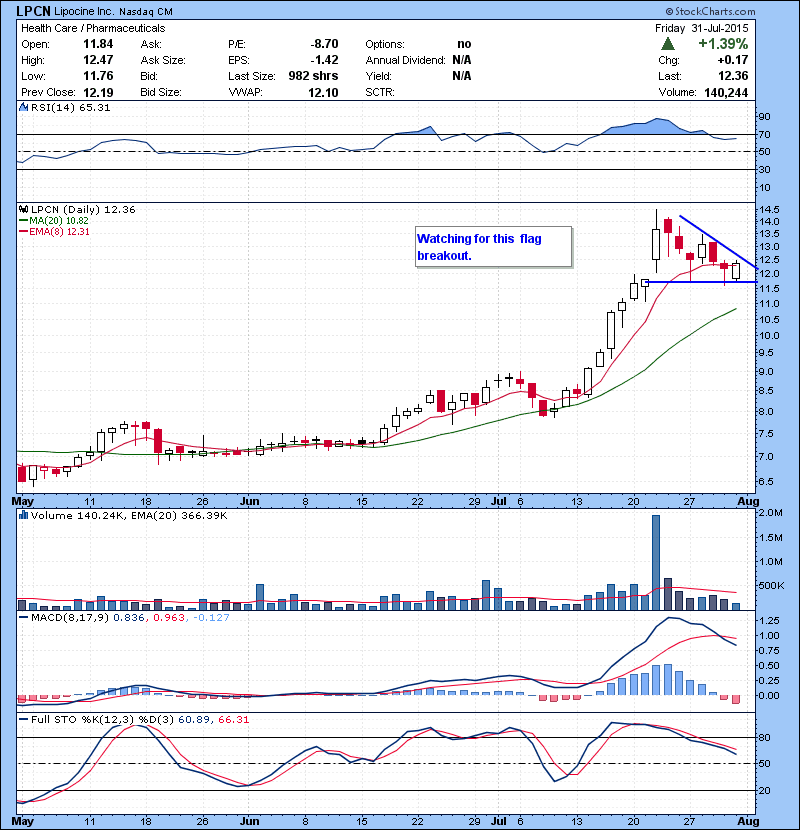Click the P/E value -8.70
The height and width of the screenshot is (830, 800).
tap(325, 44)
